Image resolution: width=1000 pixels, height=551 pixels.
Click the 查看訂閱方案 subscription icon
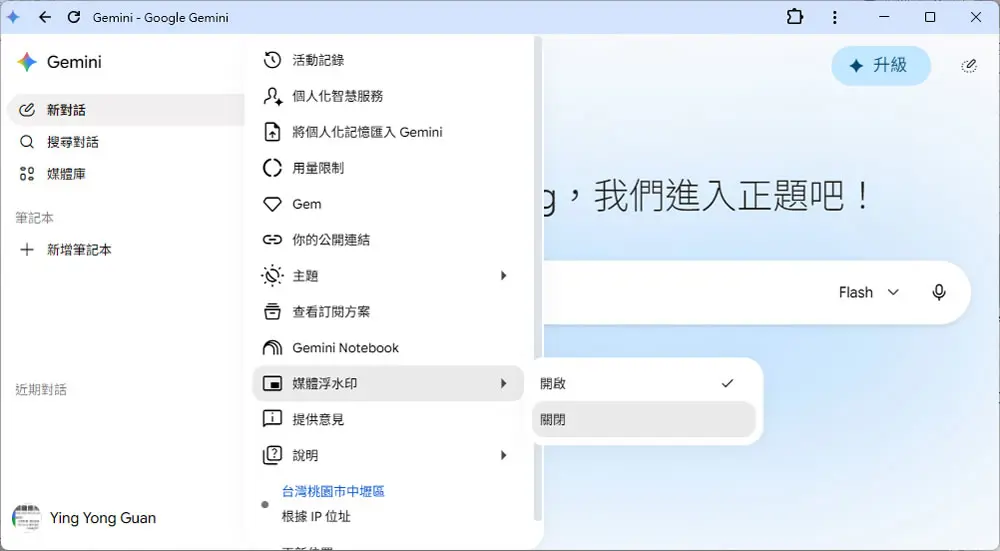(272, 312)
